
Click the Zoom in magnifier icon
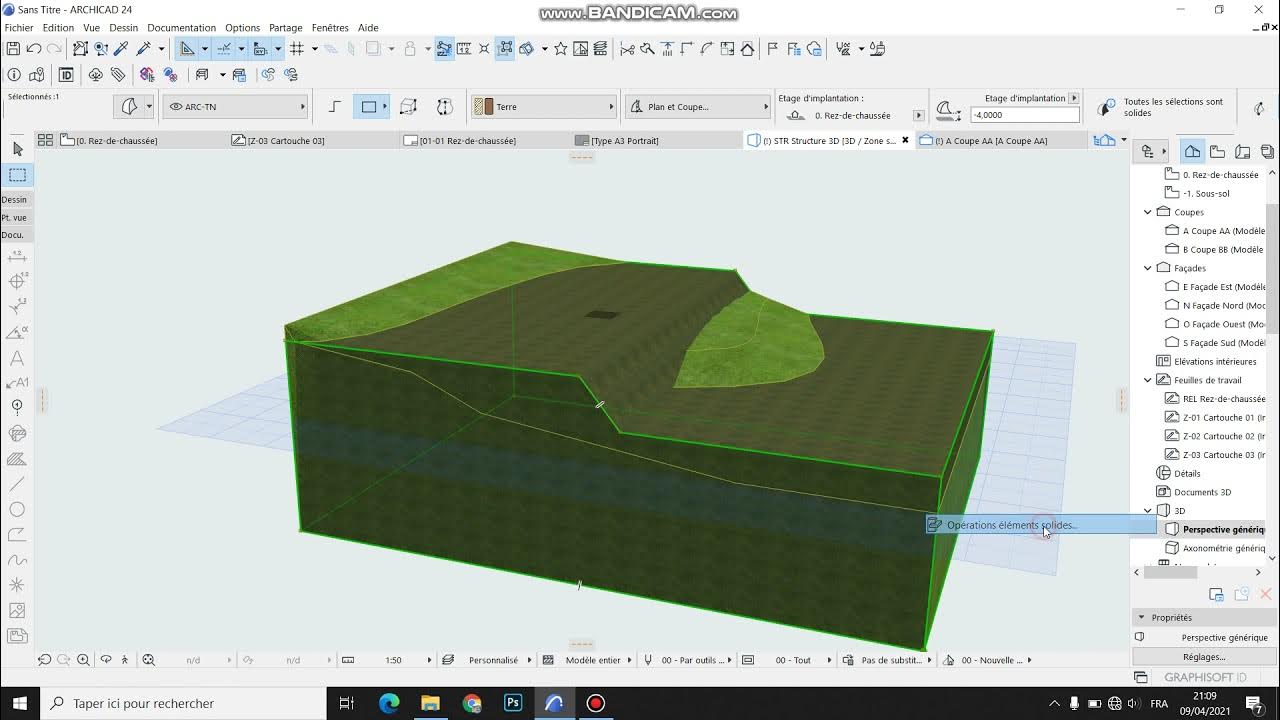83,660
